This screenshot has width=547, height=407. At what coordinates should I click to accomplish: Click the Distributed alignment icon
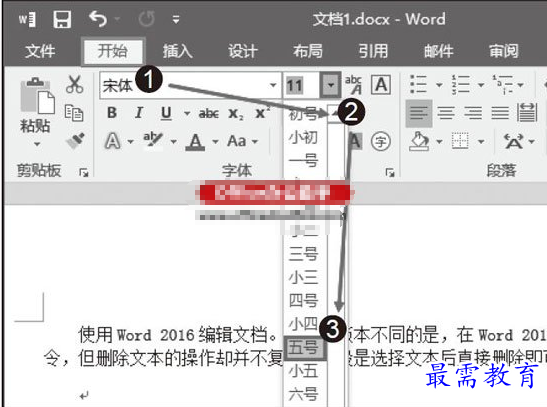click(527, 113)
